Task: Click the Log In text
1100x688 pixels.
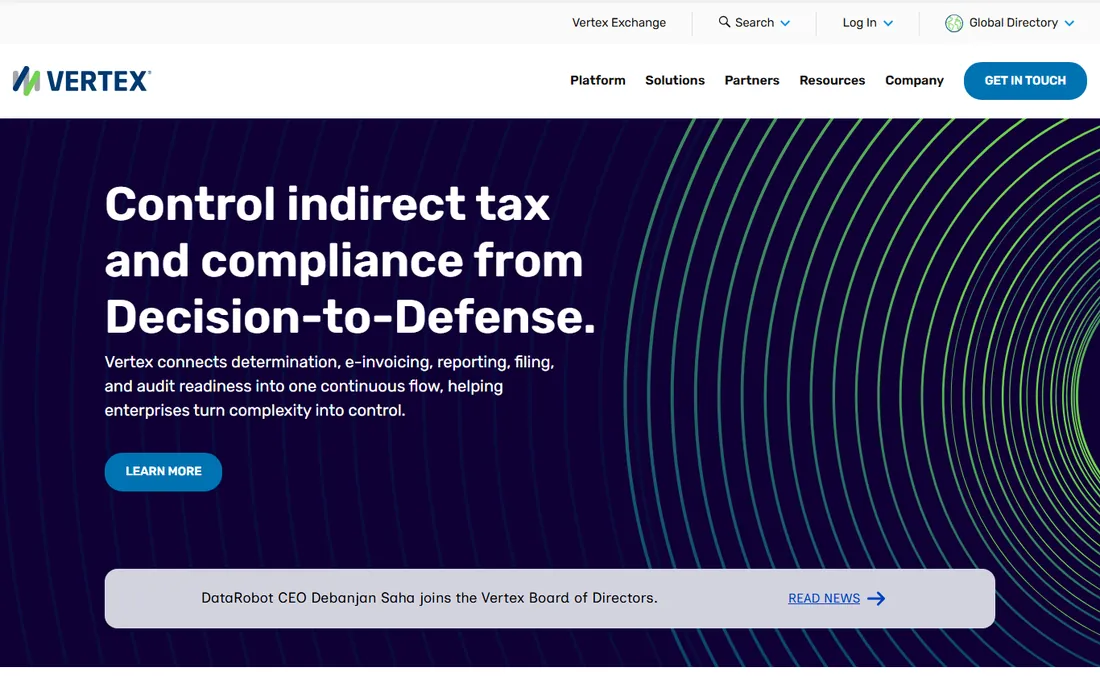Action: pos(859,22)
